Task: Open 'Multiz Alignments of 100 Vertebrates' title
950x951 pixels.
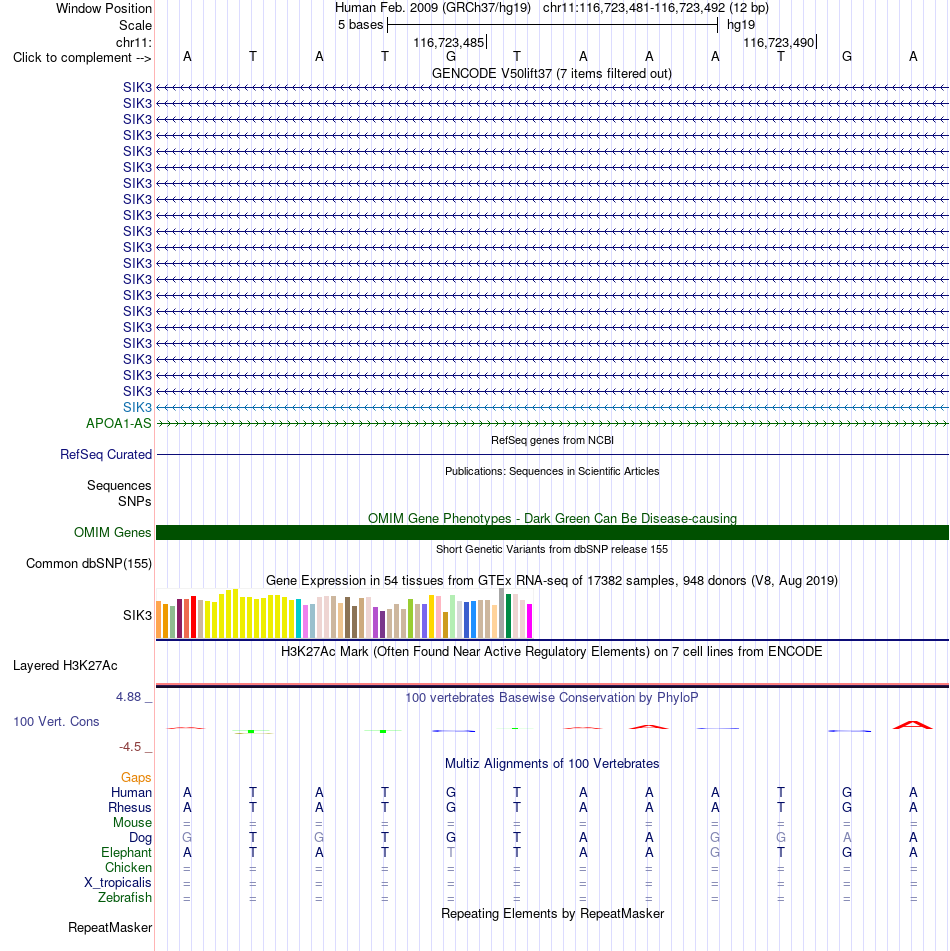Action: click(x=552, y=764)
